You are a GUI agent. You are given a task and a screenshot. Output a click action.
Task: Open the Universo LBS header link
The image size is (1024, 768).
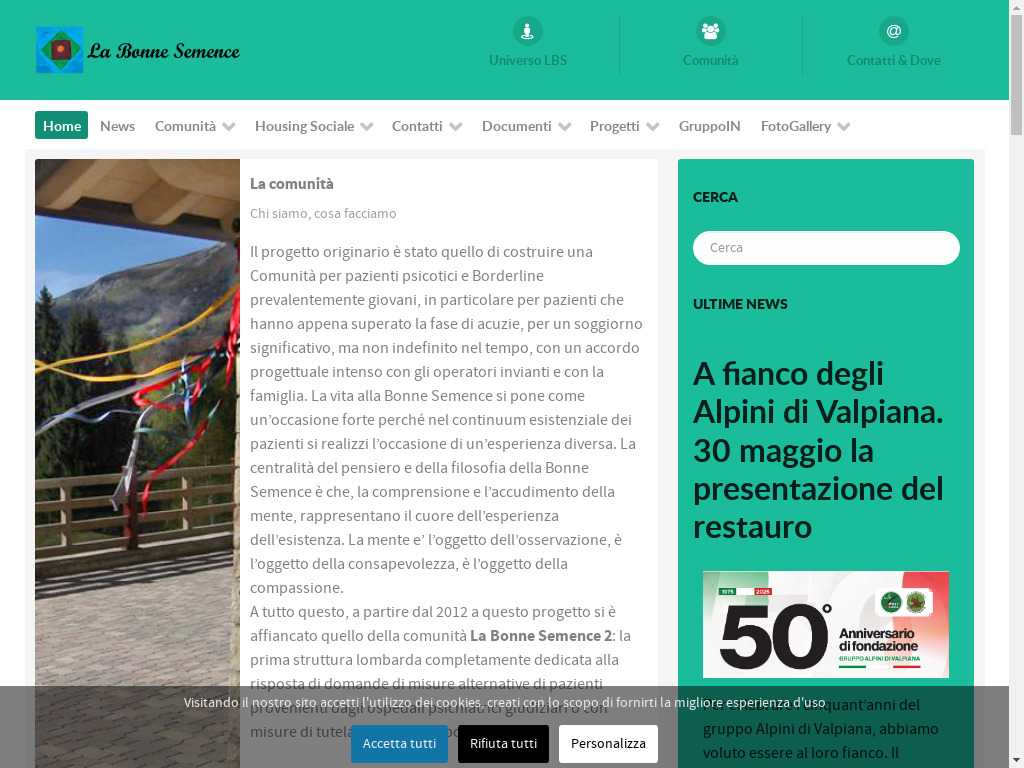pos(528,60)
